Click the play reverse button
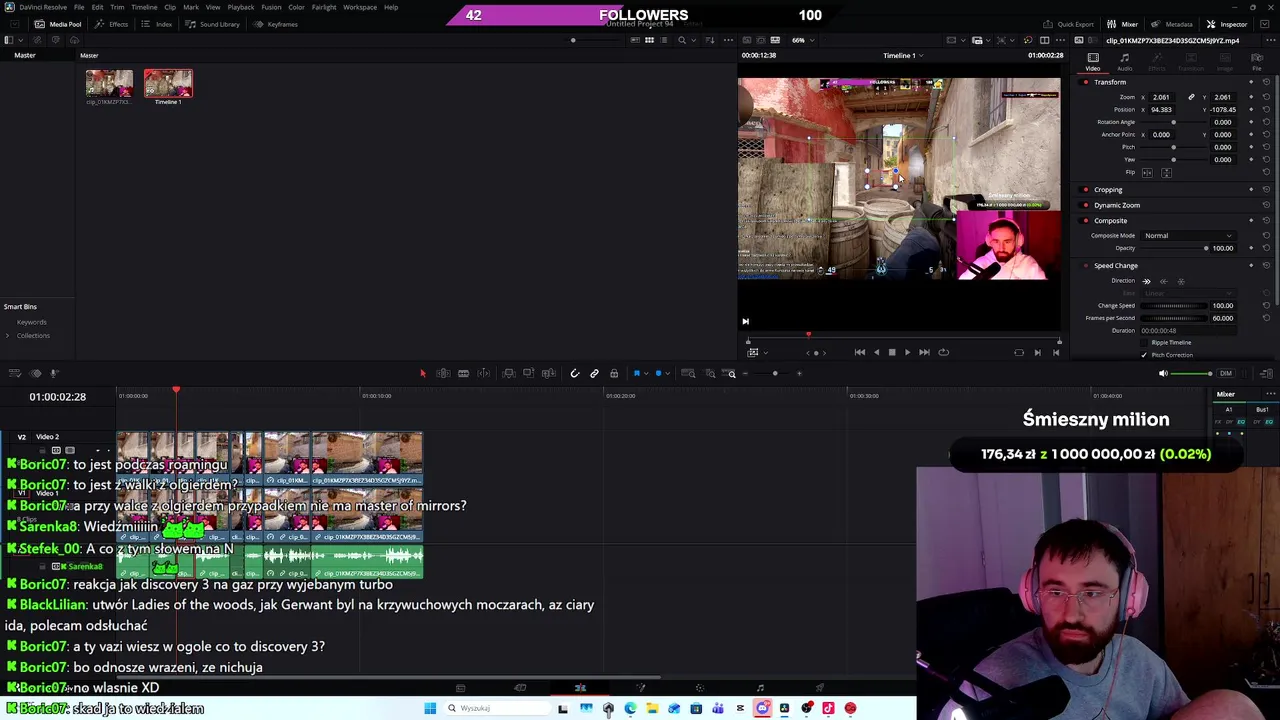 click(877, 352)
